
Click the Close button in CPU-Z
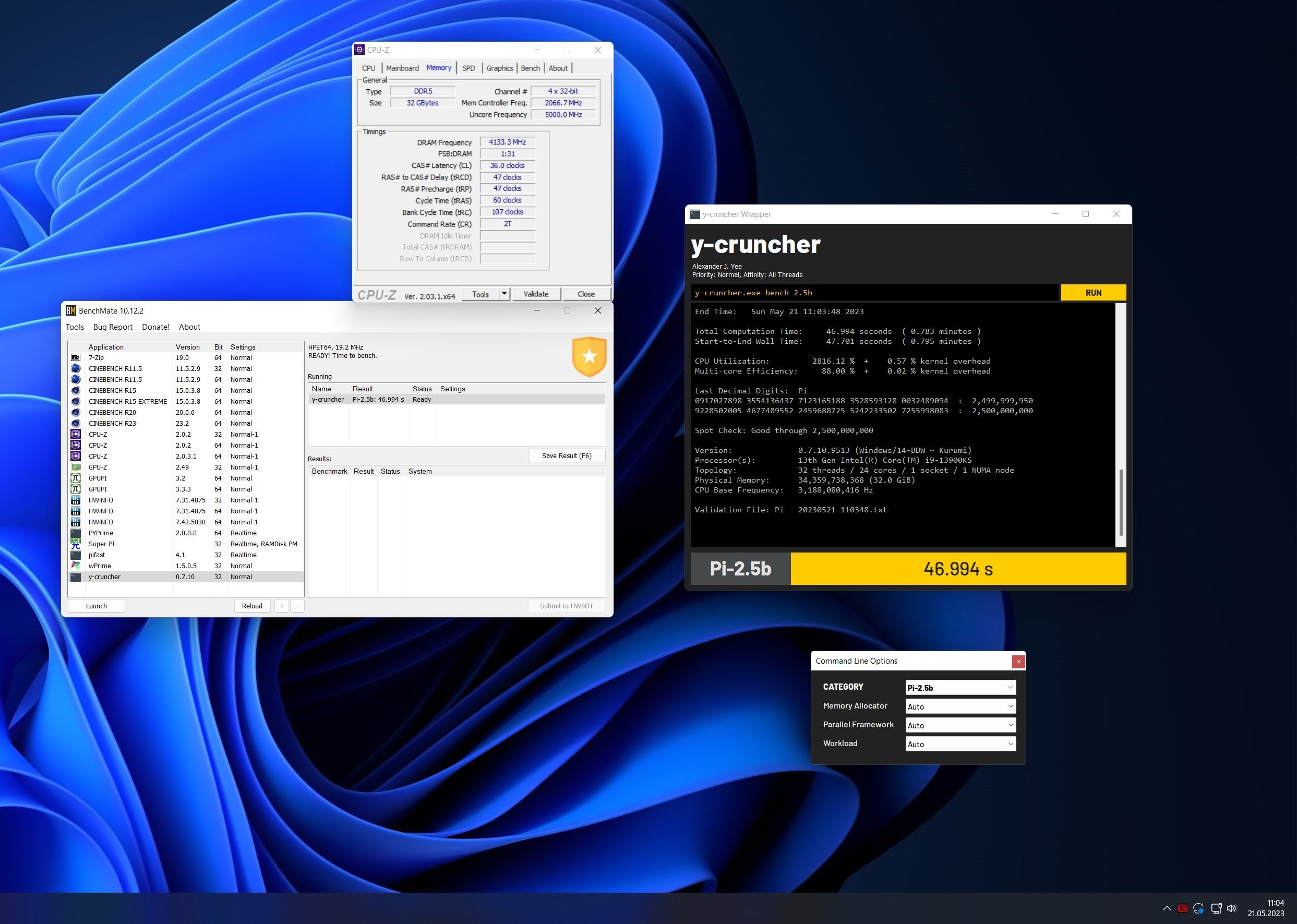click(586, 294)
